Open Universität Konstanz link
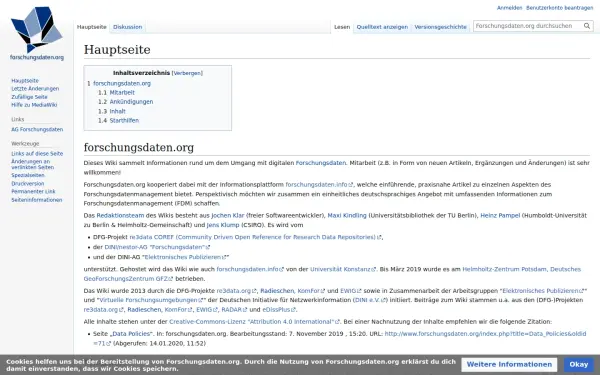This screenshot has width=600, height=375. 343,269
